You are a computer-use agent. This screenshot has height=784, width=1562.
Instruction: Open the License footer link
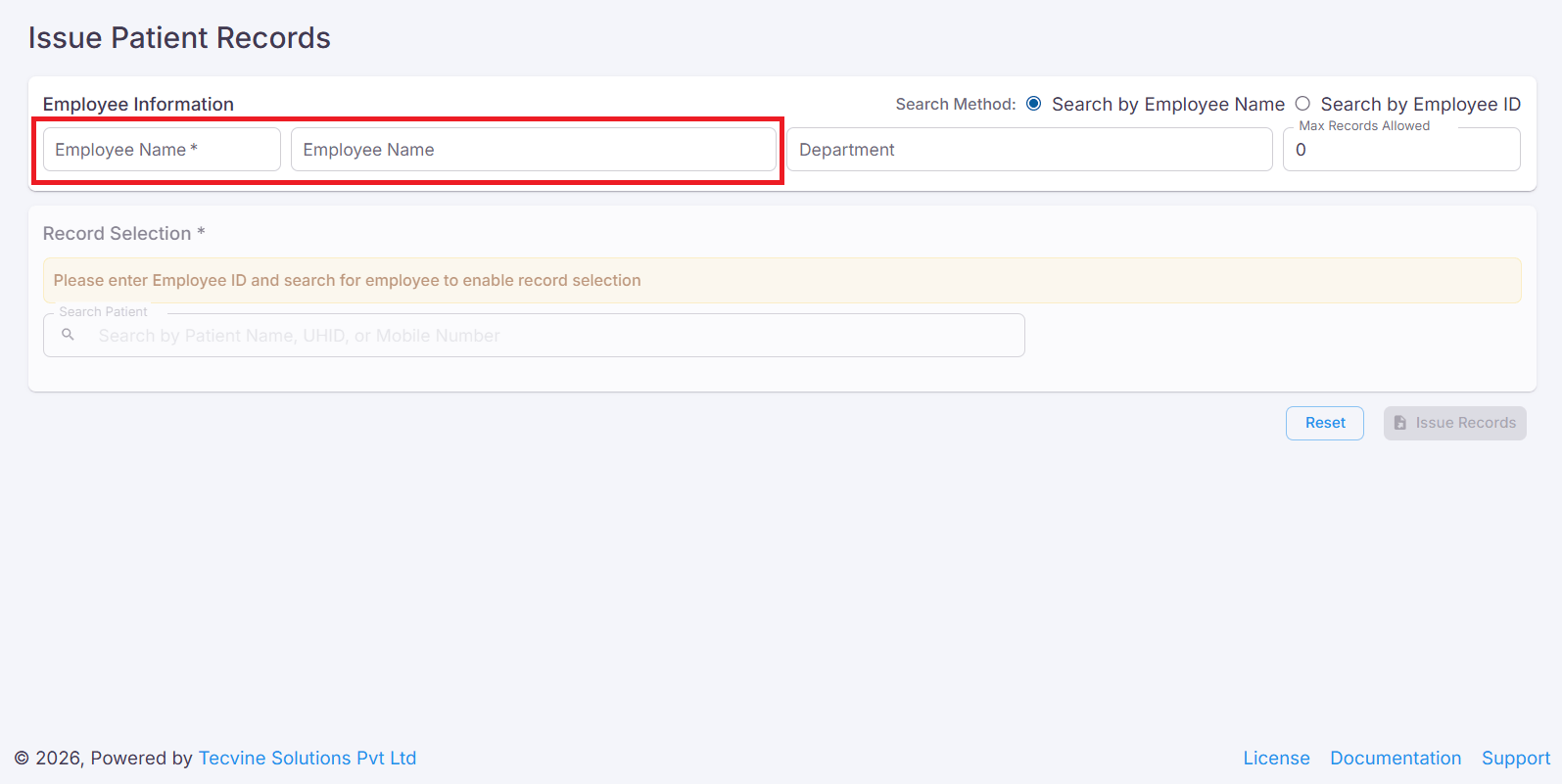tap(1276, 759)
